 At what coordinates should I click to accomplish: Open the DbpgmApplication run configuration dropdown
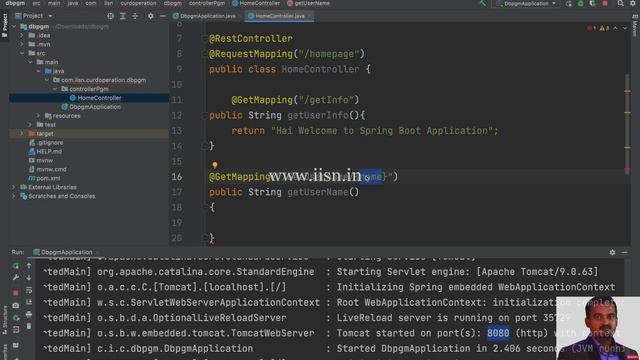pos(526,4)
